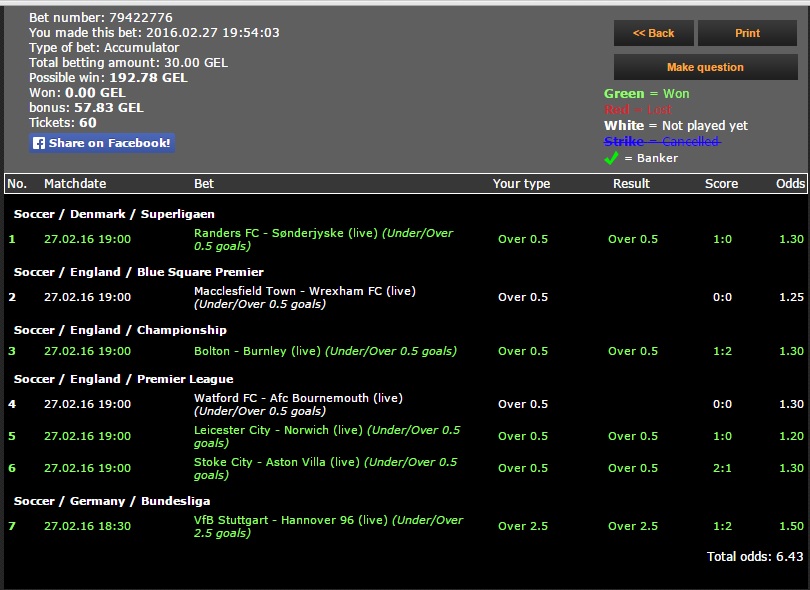Click the Matchdate column header
810x590 pixels.
tap(75, 183)
